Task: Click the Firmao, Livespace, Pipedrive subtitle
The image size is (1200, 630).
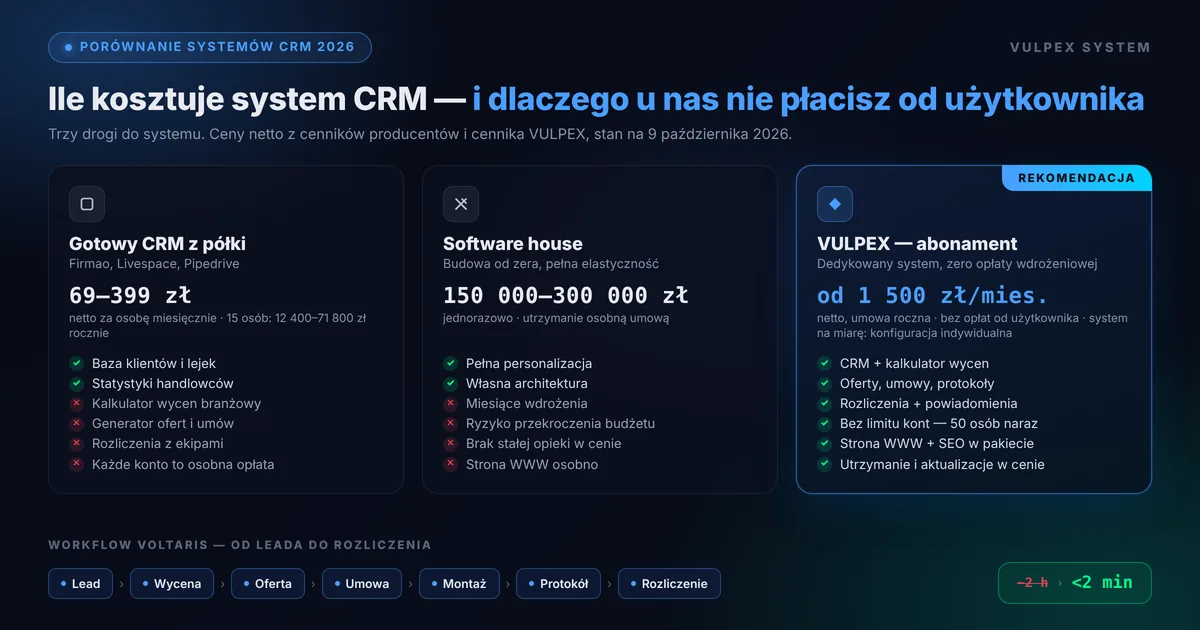Action: coord(154,264)
